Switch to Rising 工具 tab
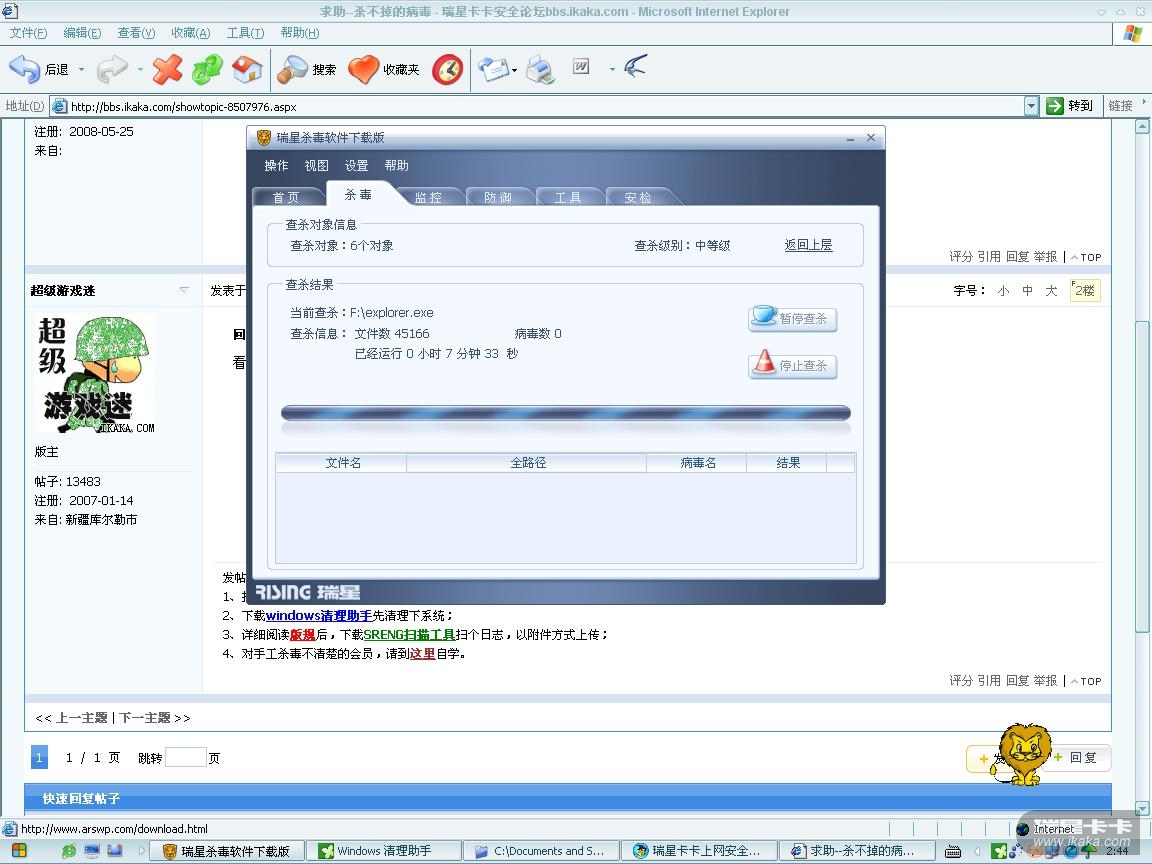This screenshot has width=1152, height=864. 568,197
